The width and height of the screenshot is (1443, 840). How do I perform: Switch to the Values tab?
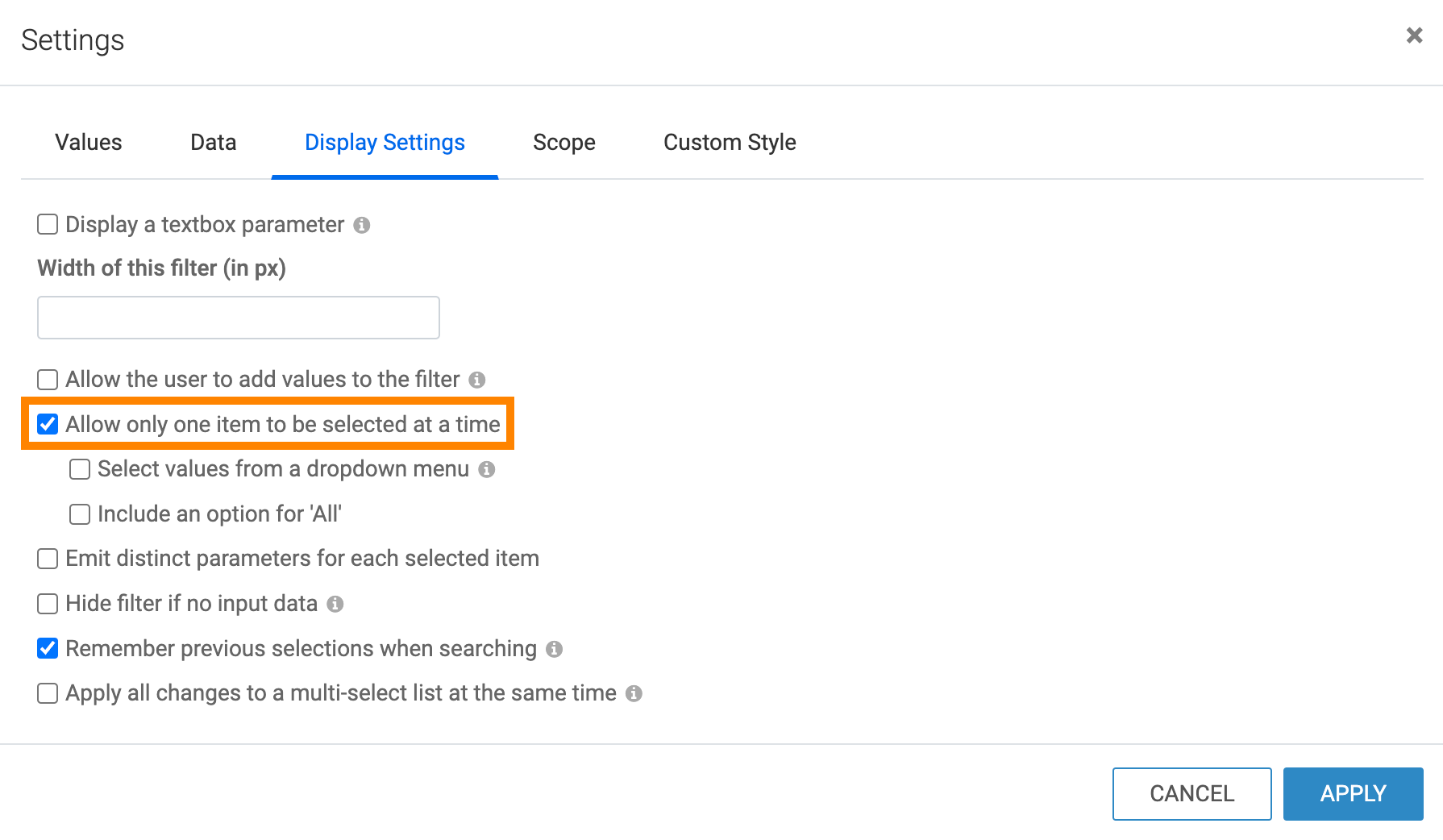click(x=89, y=143)
